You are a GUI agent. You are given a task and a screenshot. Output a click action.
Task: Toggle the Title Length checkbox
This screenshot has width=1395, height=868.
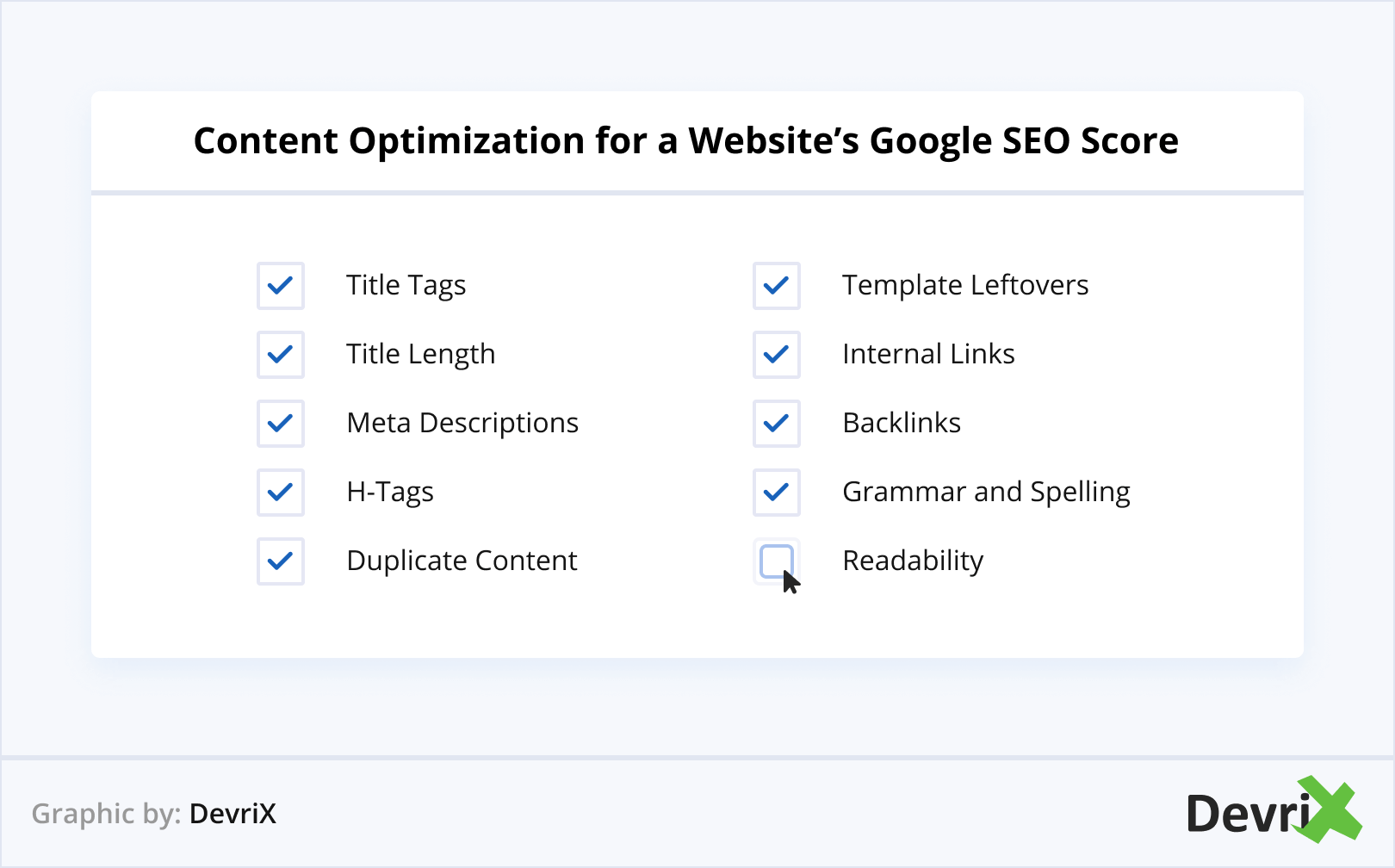[x=281, y=355]
